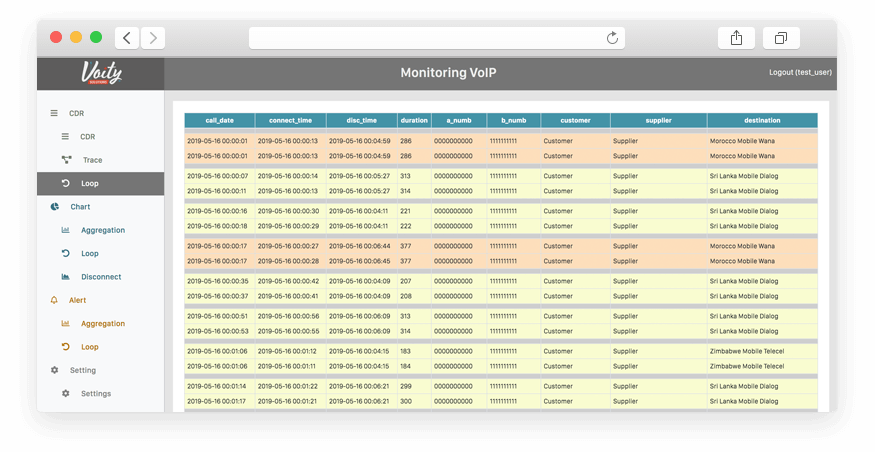
Task: Click the Alert bell icon
Action: 54,300
